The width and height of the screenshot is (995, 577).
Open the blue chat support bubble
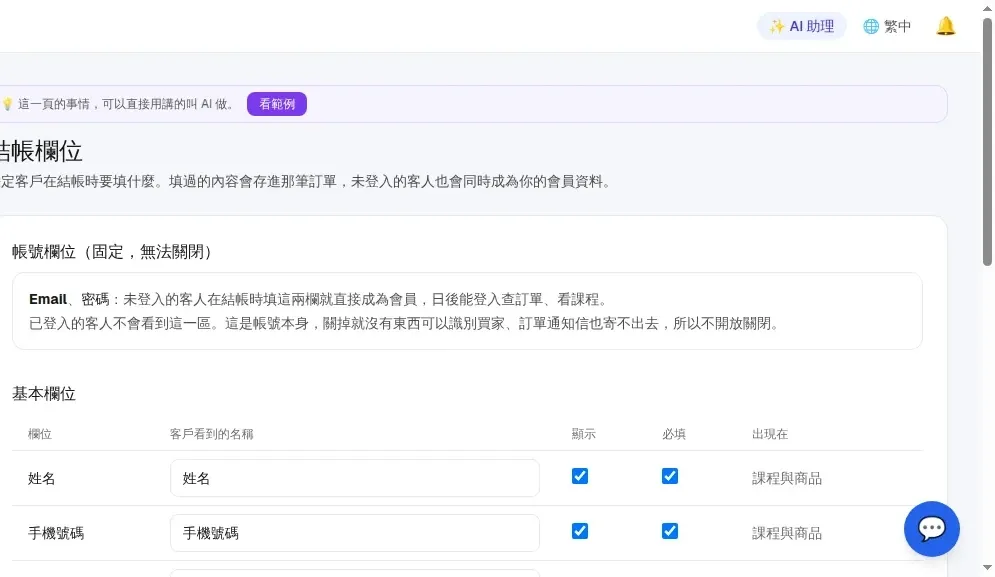(932, 529)
